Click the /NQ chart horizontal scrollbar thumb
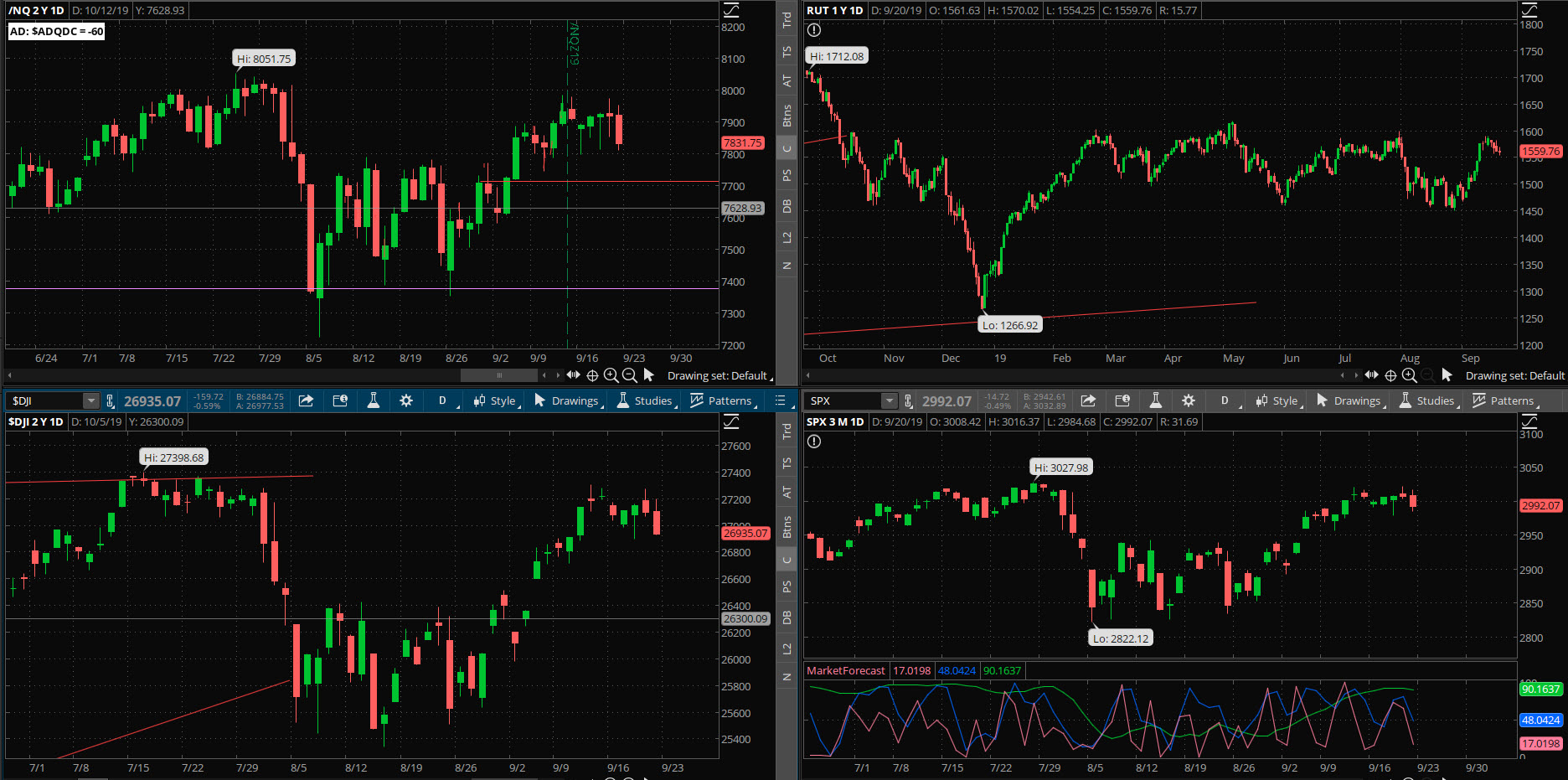The width and height of the screenshot is (1568, 780). point(499,375)
